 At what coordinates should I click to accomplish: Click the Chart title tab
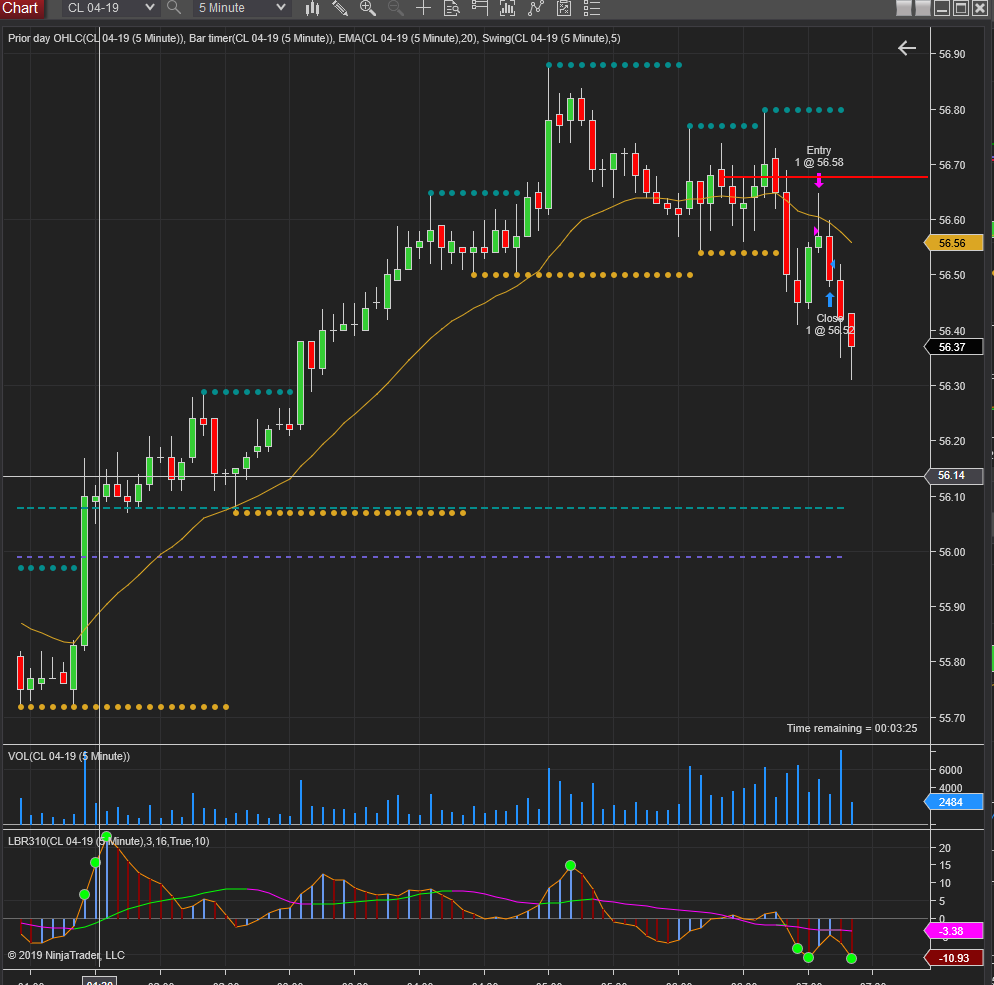pos(22,8)
